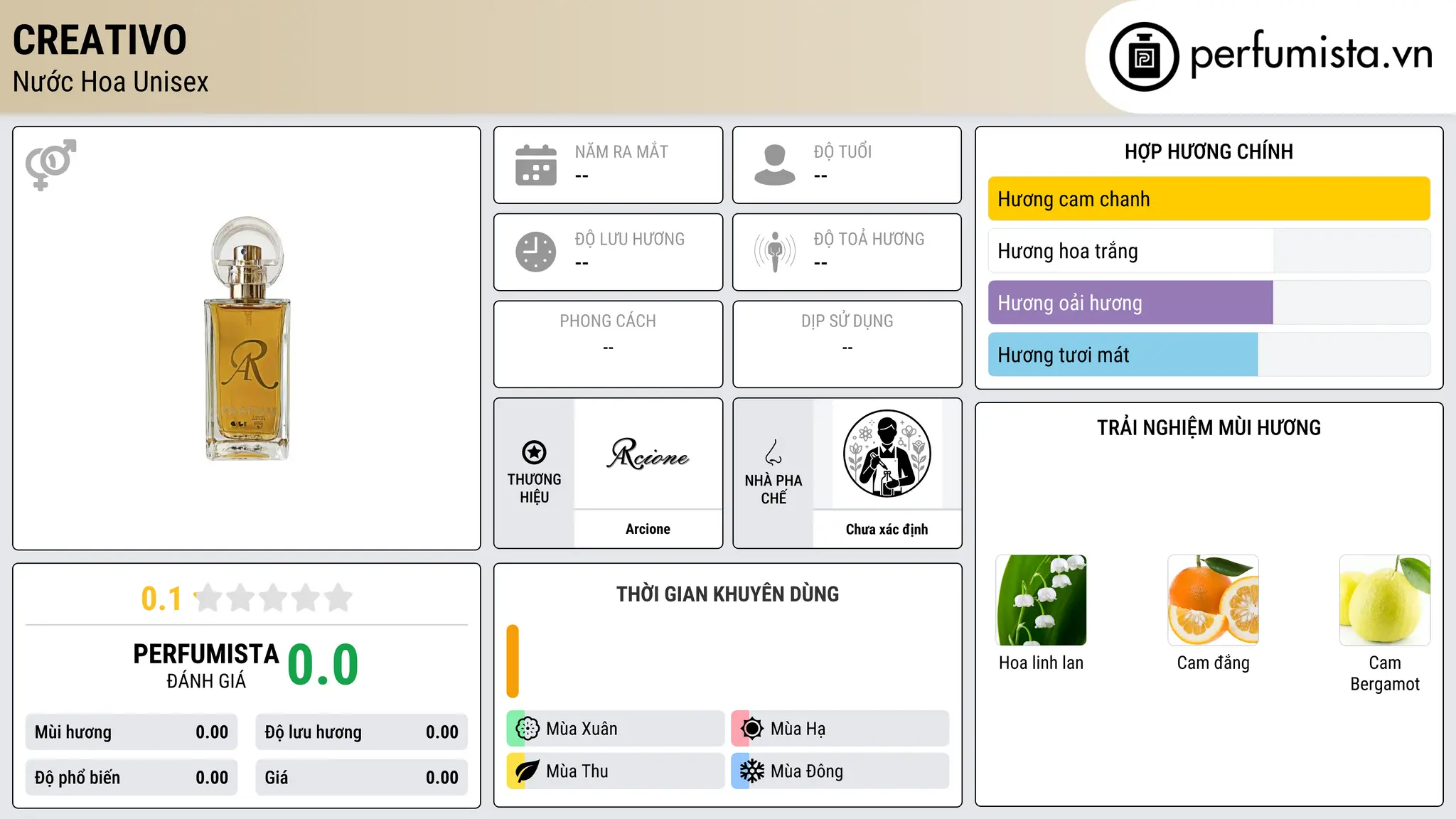Select the Hoa linh lan note image
Screen dimensions: 1456x819
pyautogui.click(x=1042, y=600)
